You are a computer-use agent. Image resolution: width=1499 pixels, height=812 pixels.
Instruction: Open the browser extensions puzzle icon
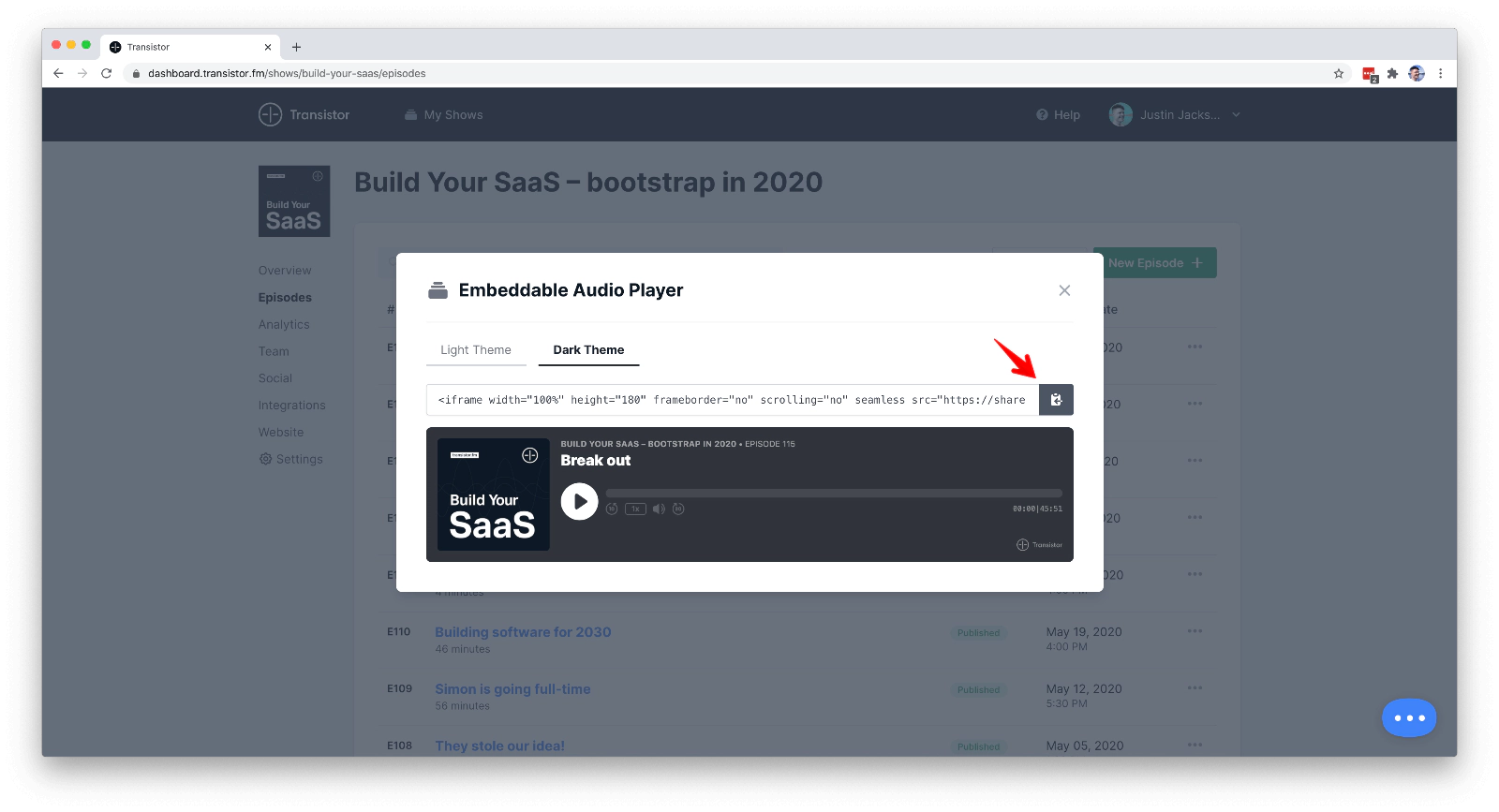click(x=1393, y=74)
